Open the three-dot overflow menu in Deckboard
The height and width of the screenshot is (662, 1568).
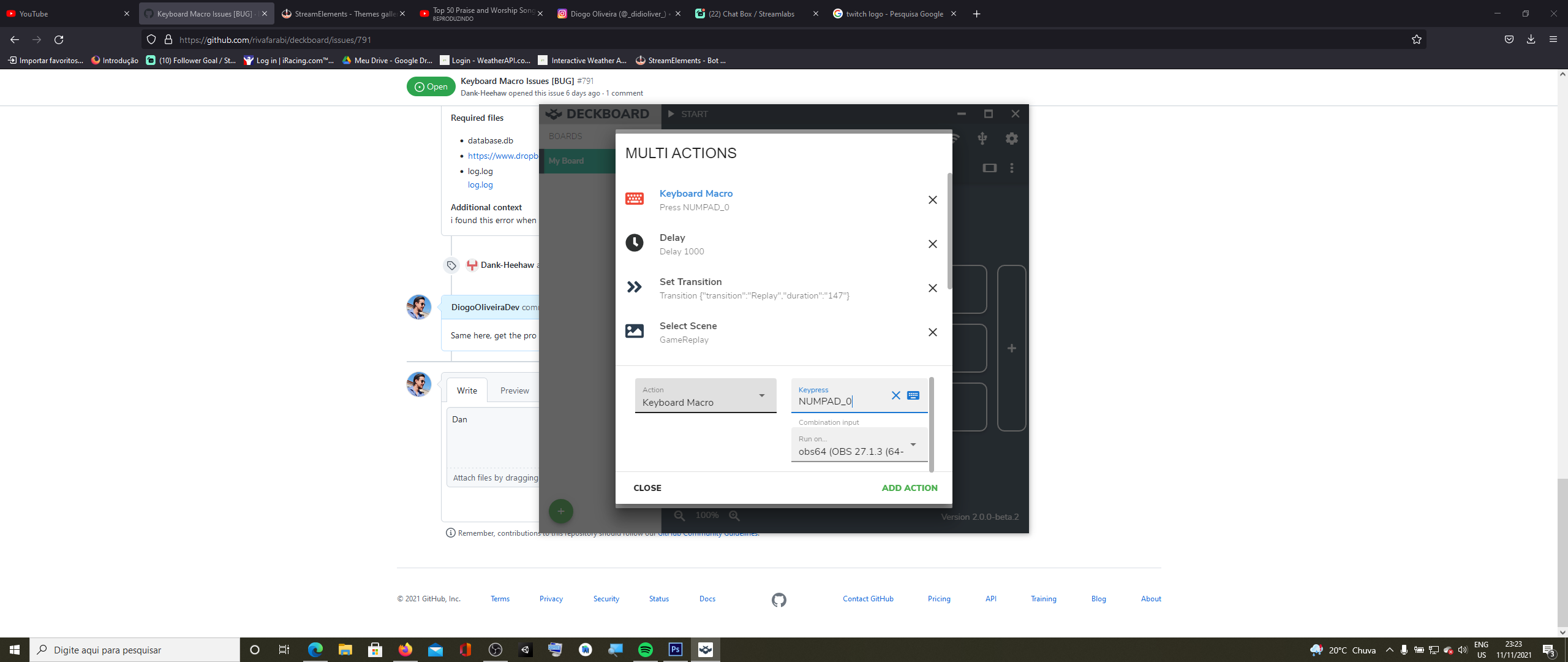(1012, 168)
